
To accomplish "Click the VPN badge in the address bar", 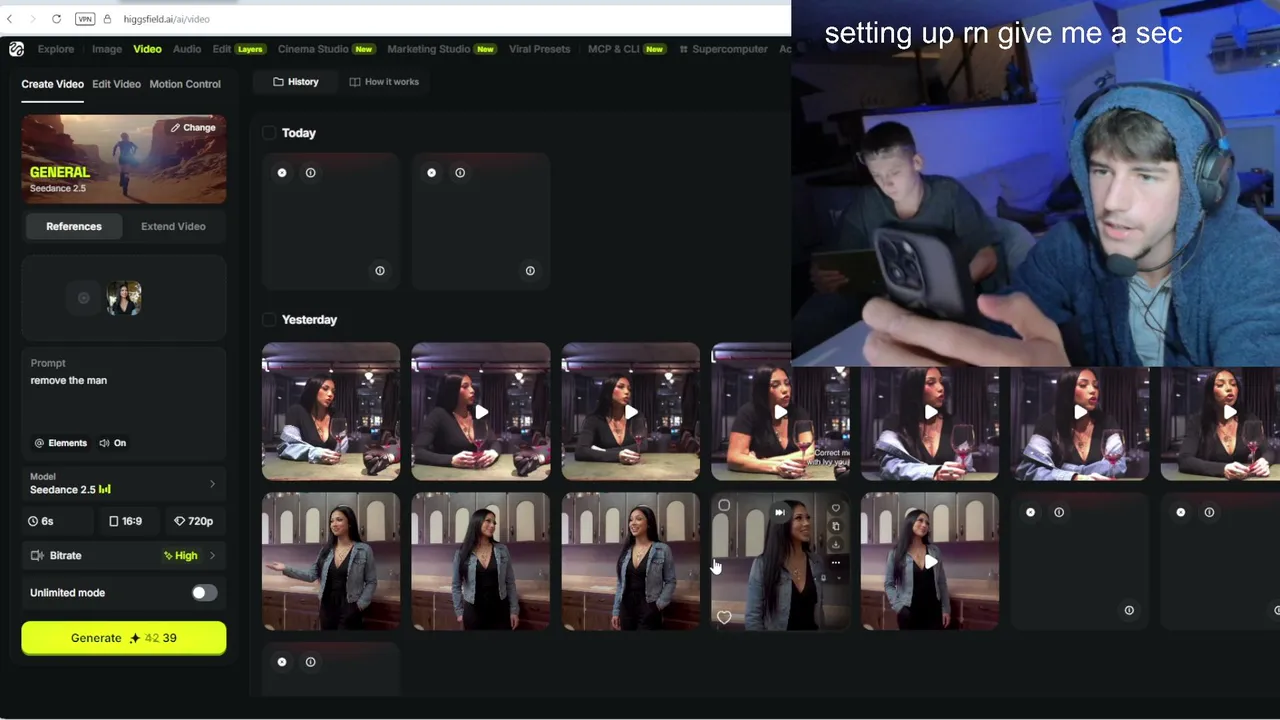I will (x=85, y=19).
